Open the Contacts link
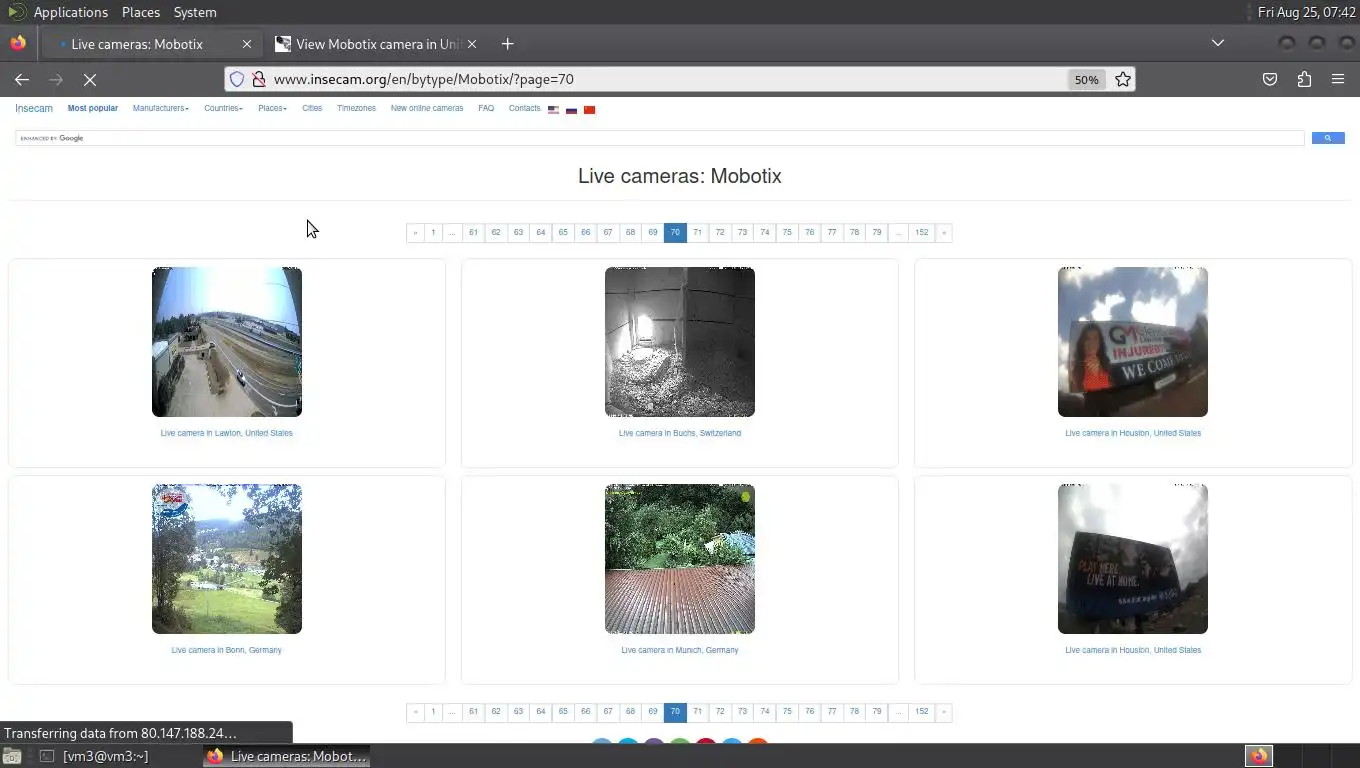 [x=524, y=108]
